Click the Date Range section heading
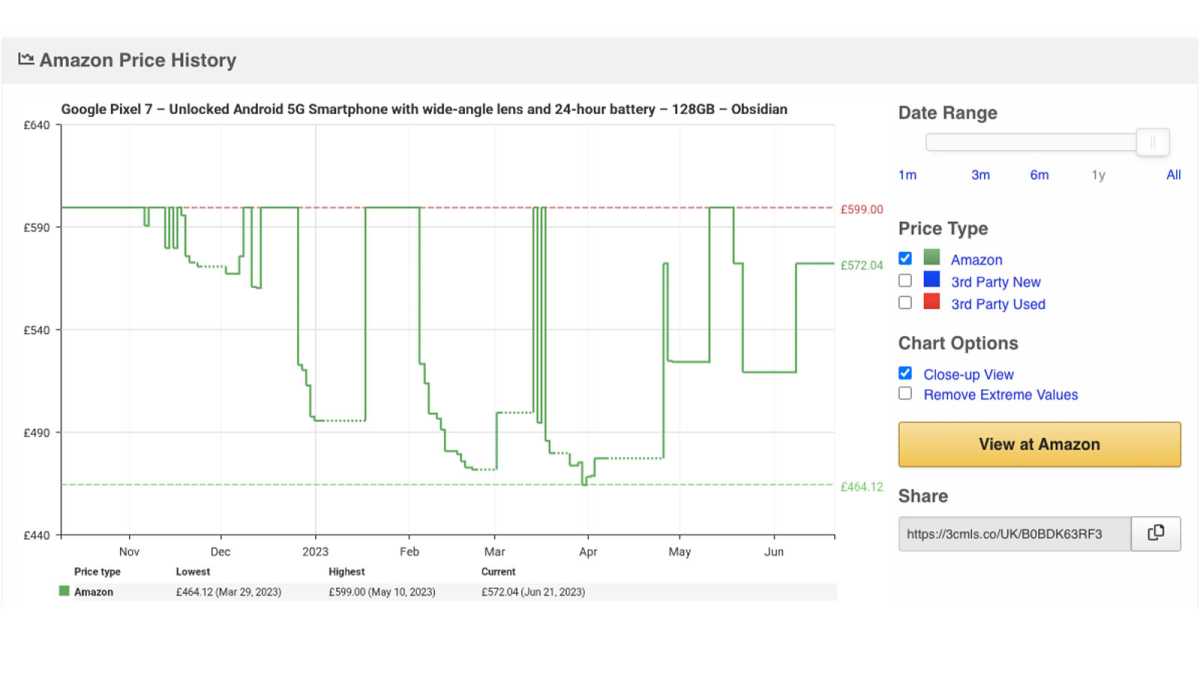This screenshot has height=675, width=1200. pyautogui.click(x=948, y=113)
